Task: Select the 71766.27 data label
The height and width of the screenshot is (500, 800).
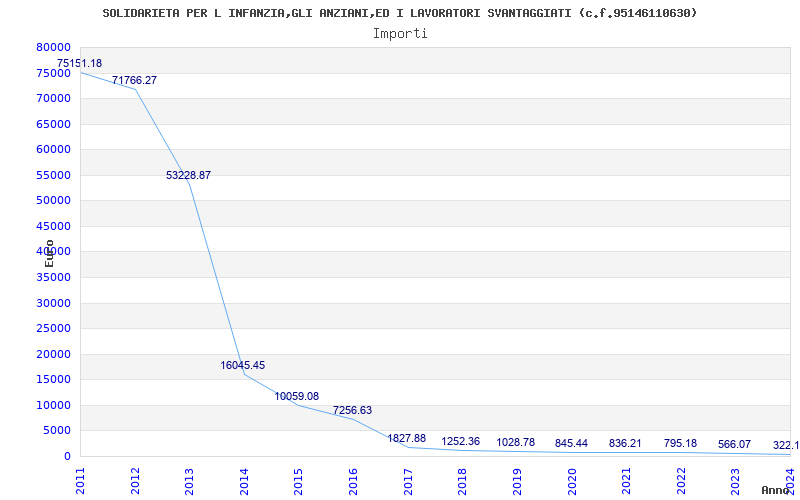Action: 134,80
